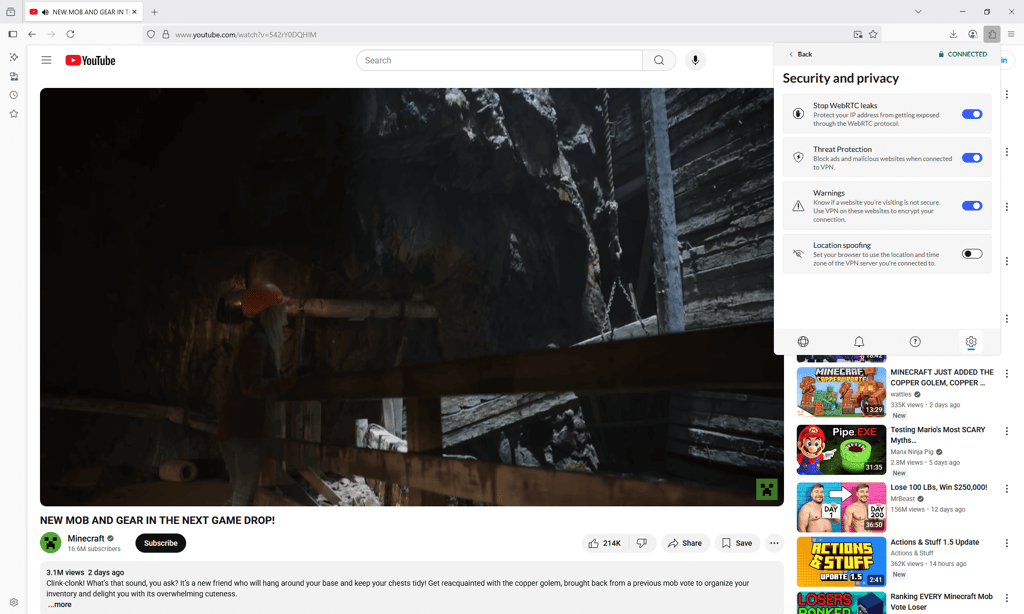The image size is (1024, 614).
Task: Bookmark this page with the star icon
Action: click(873, 34)
